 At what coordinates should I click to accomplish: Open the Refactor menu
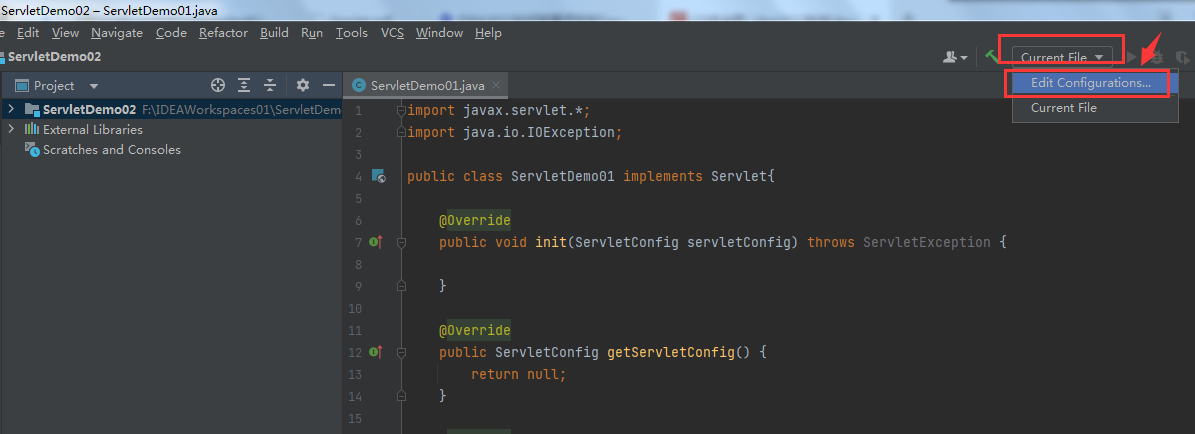(x=223, y=33)
